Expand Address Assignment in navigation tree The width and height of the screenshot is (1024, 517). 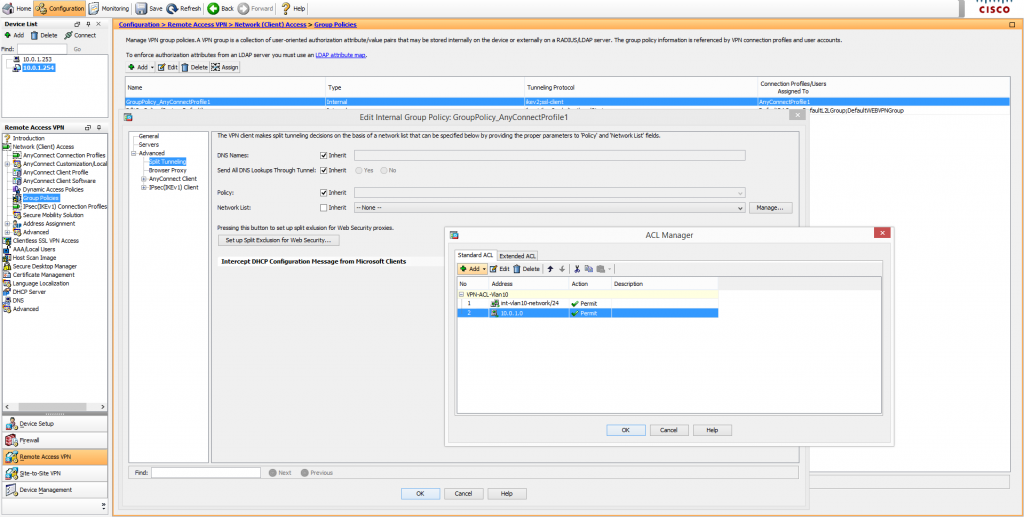click(7, 223)
